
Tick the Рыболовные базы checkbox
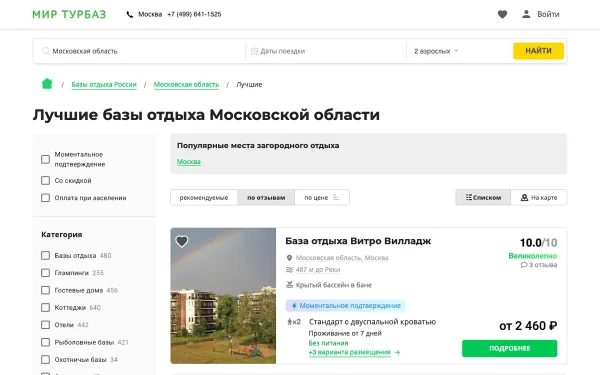point(46,342)
